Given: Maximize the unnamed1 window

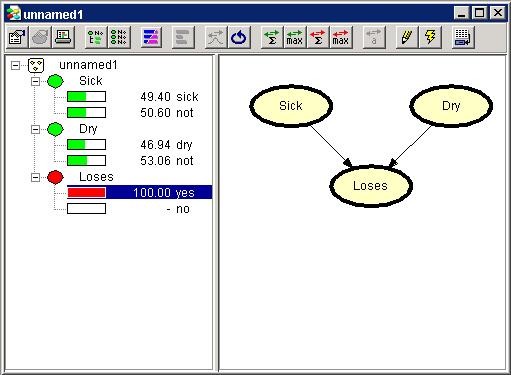Looking at the screenshot, I should (x=480, y=13).
